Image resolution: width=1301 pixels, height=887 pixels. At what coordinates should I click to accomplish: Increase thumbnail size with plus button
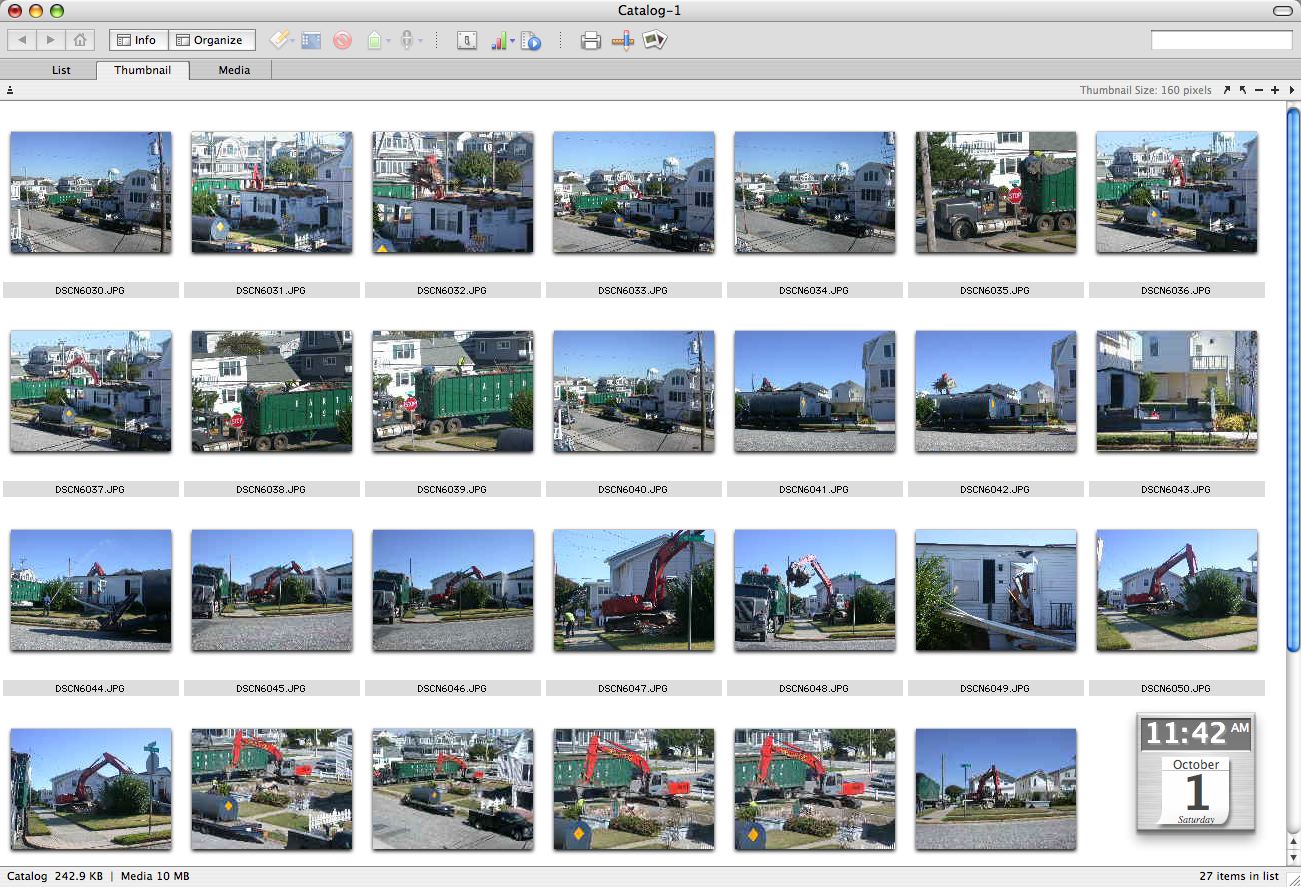coord(1275,90)
